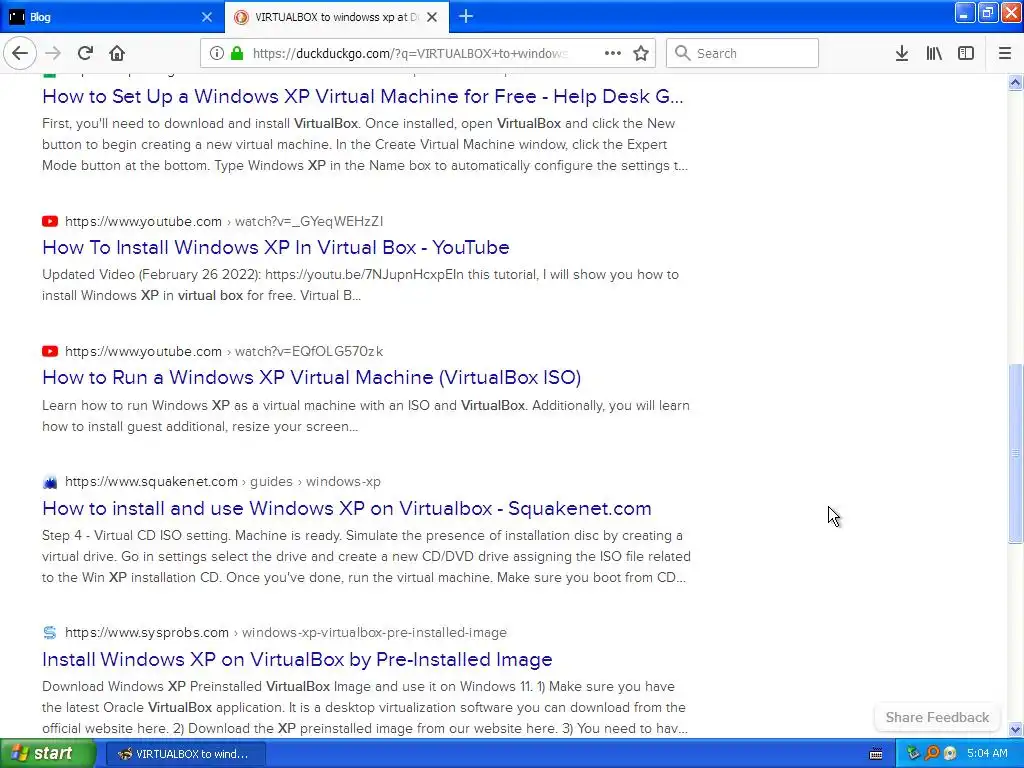Open page actions three-dot menu

point(613,53)
